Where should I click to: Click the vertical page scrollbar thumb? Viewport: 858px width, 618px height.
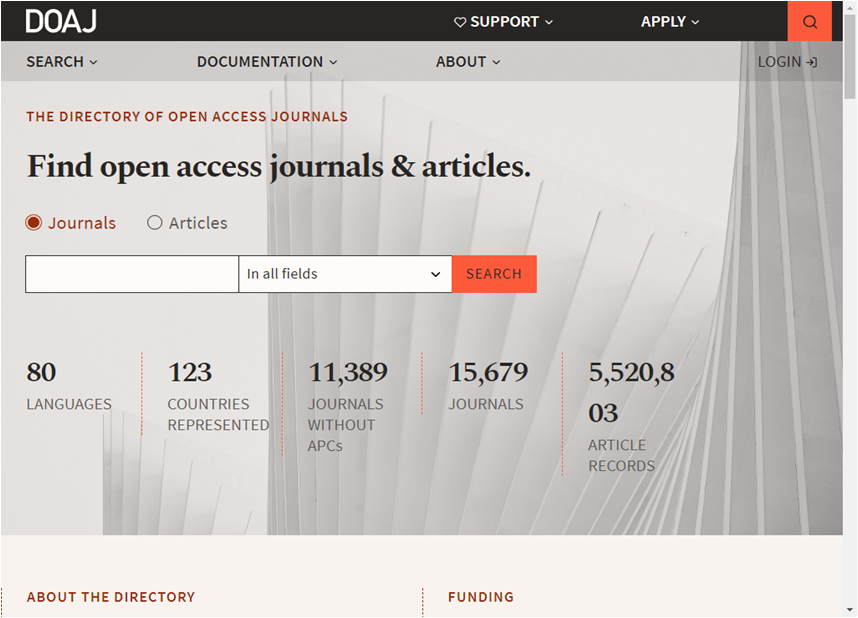(x=850, y=55)
